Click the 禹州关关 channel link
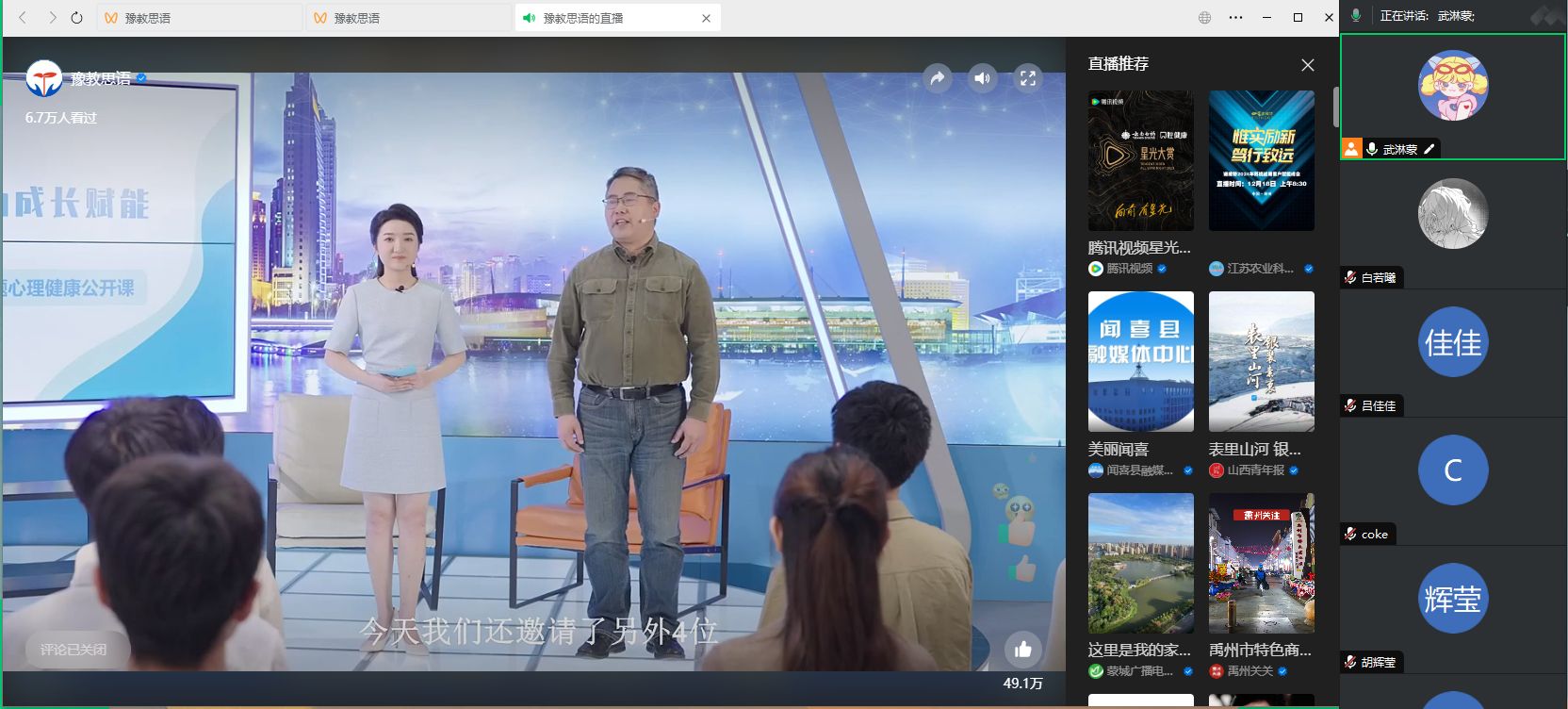Image resolution: width=1568 pixels, height=709 pixels. coord(1249,671)
